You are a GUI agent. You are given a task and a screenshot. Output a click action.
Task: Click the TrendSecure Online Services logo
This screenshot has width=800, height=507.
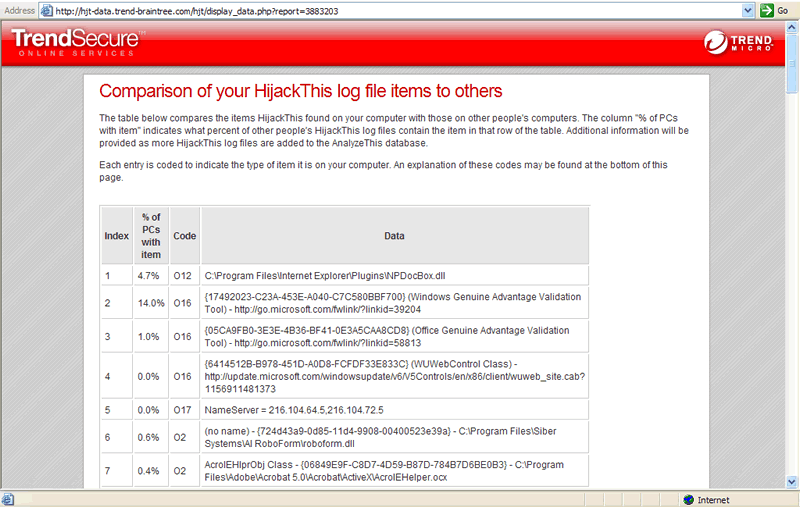pyautogui.click(x=78, y=44)
